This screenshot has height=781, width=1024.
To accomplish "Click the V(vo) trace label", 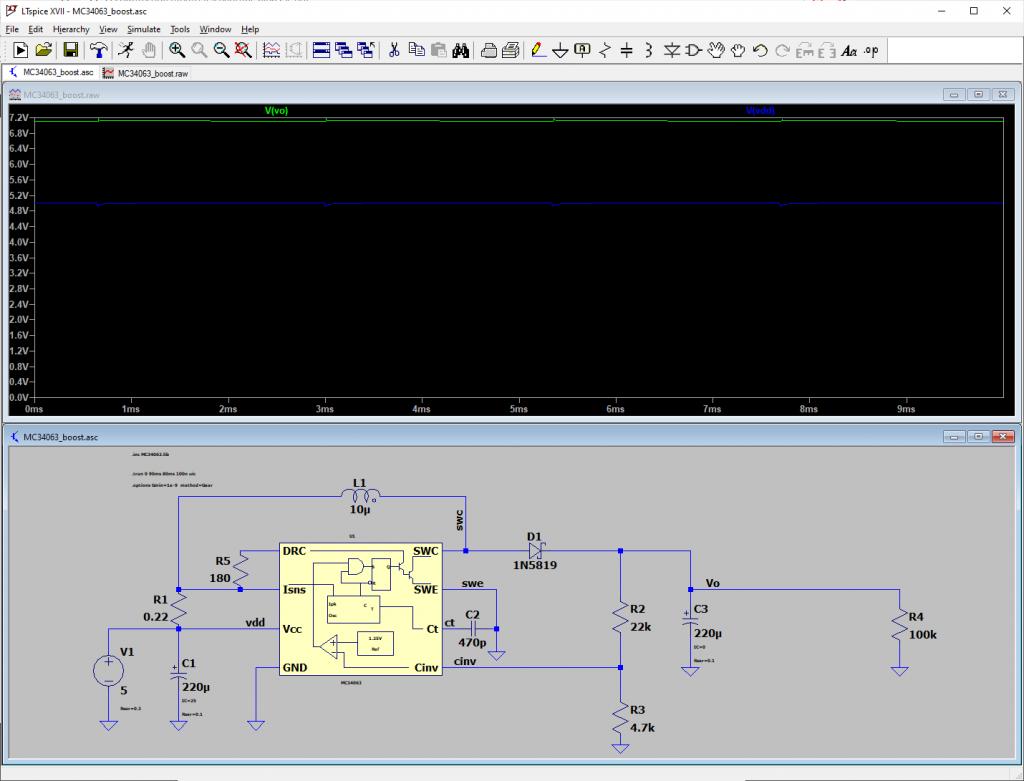I will coord(276,111).
